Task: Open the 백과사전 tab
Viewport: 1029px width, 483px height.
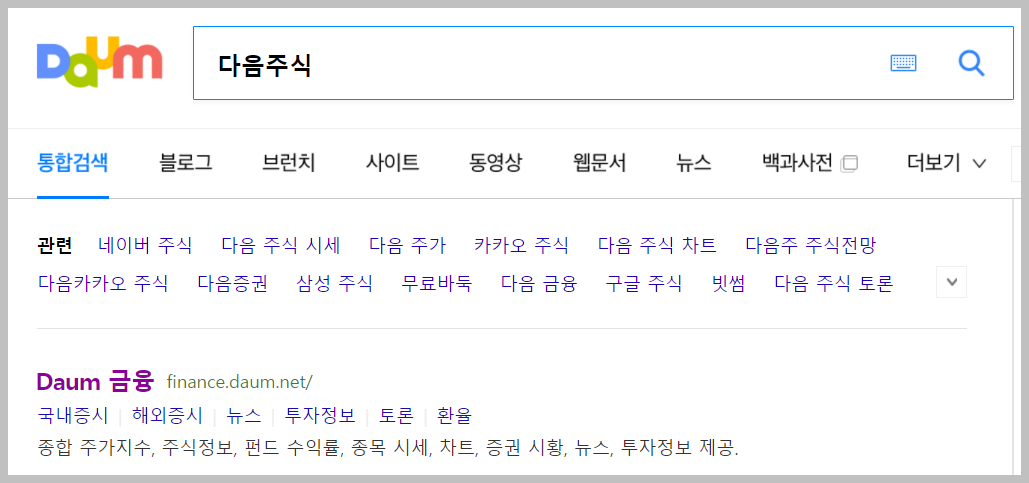Action: 797,163
